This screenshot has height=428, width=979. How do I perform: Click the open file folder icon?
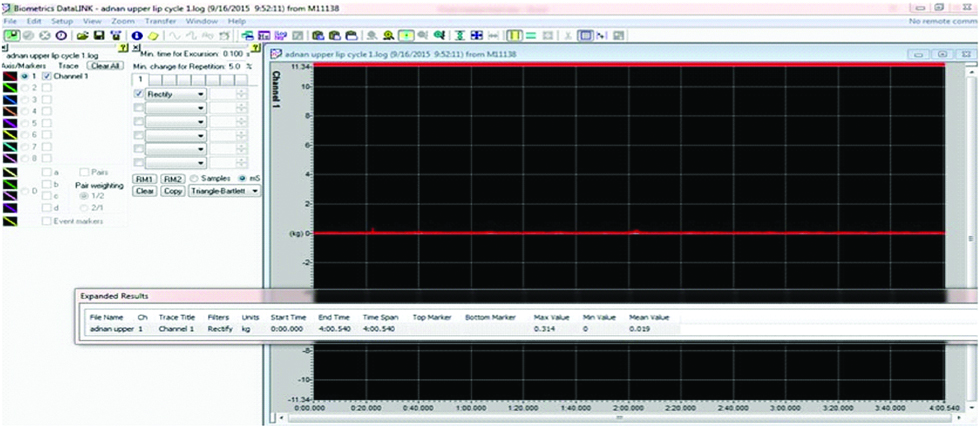tap(83, 35)
